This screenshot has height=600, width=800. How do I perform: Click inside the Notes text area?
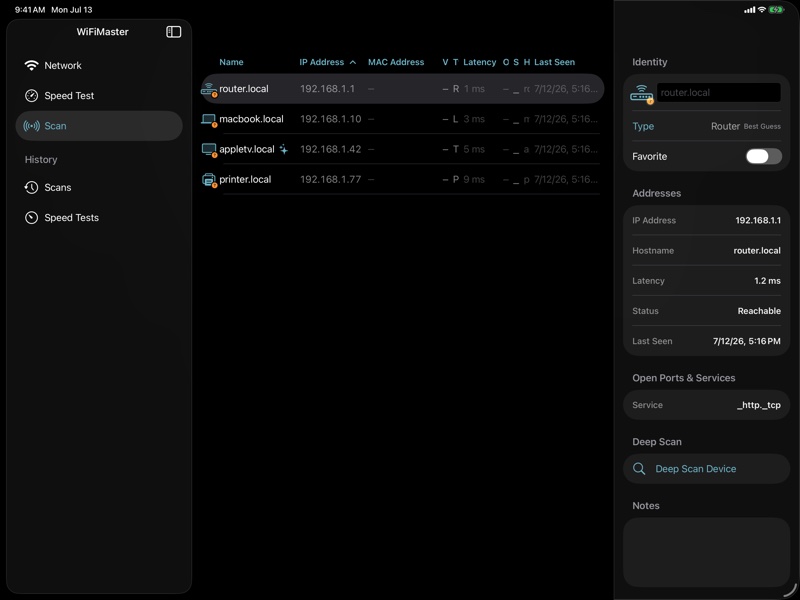pyautogui.click(x=707, y=552)
